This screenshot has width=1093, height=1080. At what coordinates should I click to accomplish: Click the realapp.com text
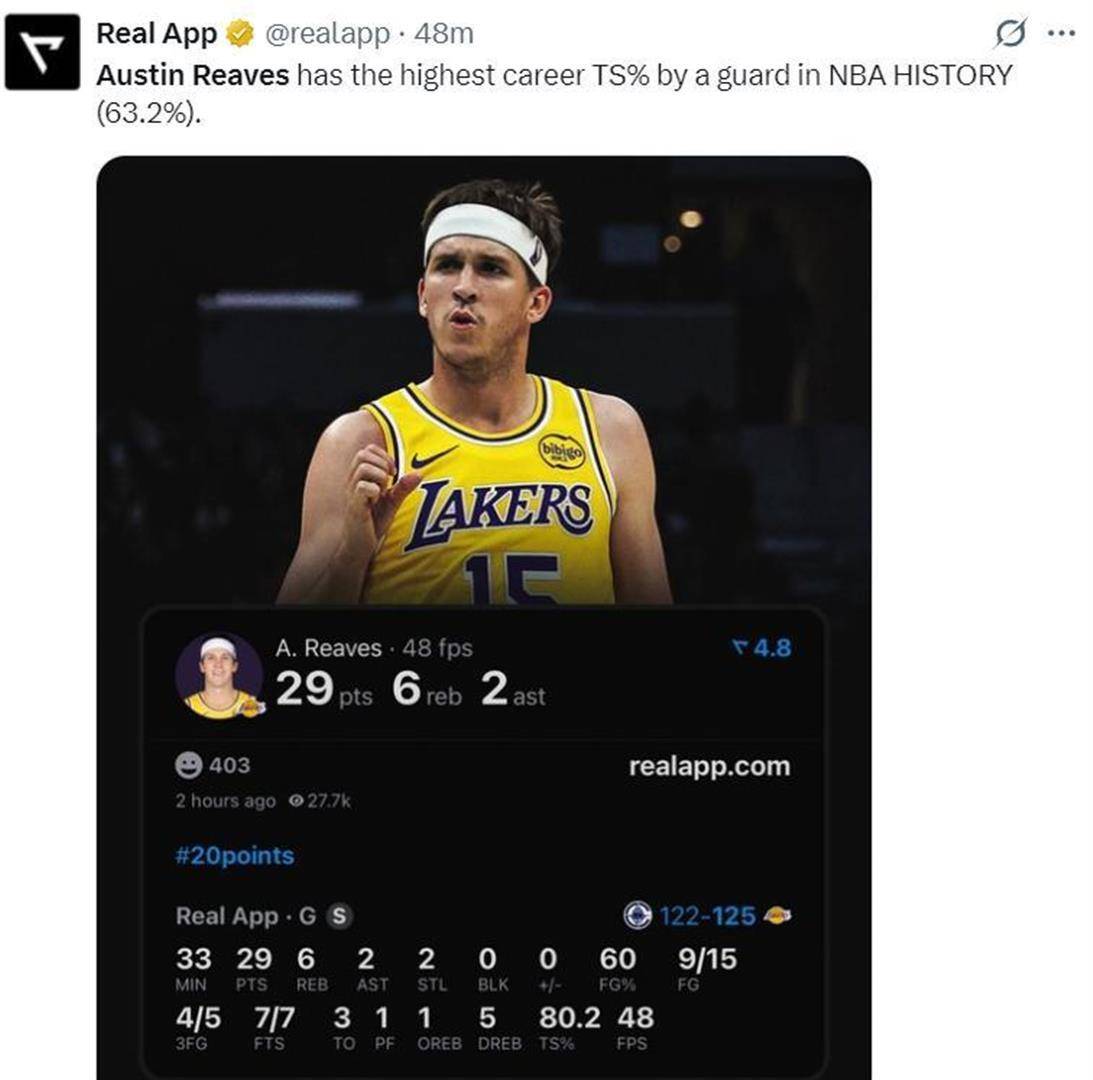[x=709, y=767]
